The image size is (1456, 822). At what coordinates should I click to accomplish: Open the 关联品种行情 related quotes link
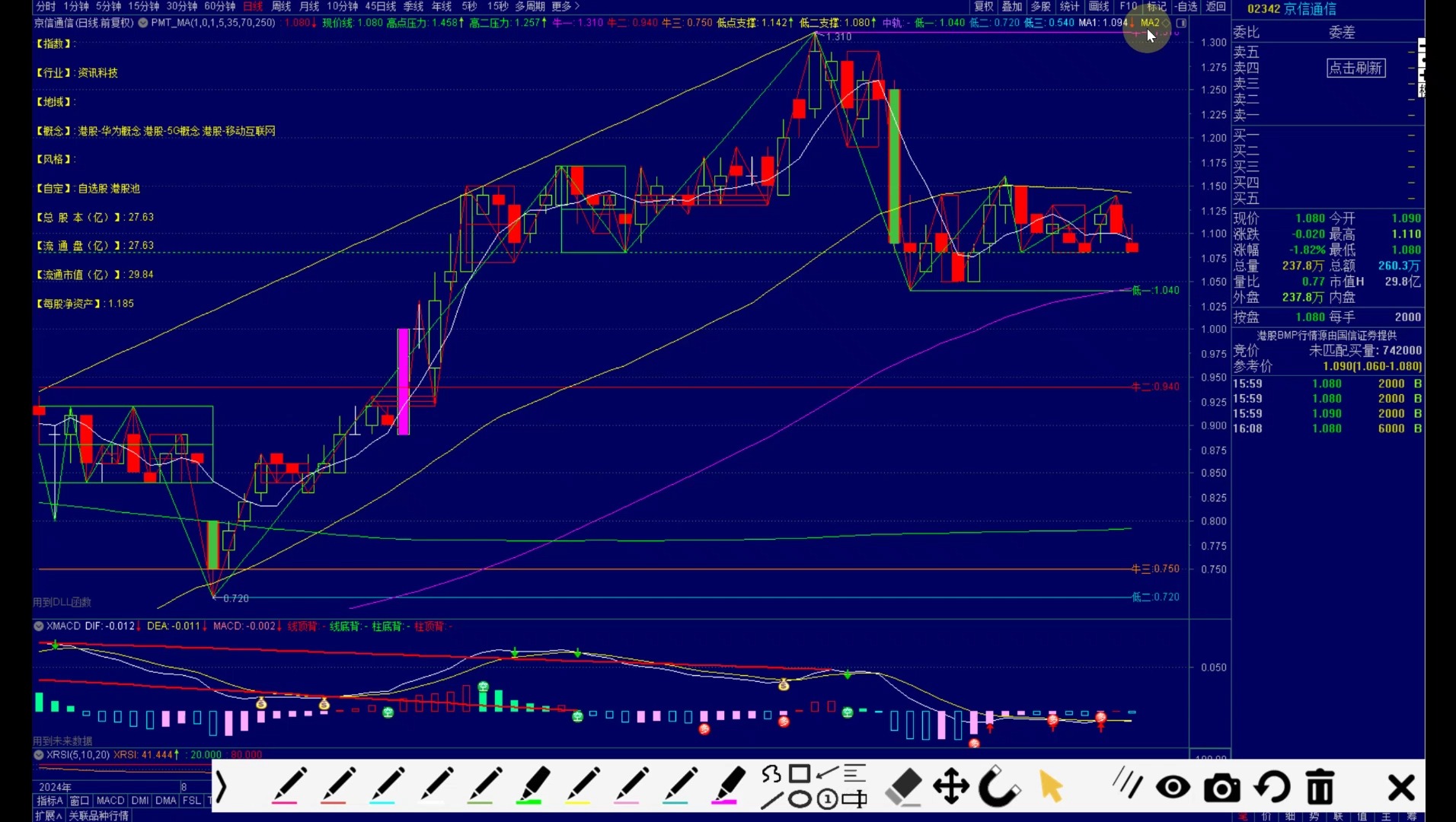98,815
